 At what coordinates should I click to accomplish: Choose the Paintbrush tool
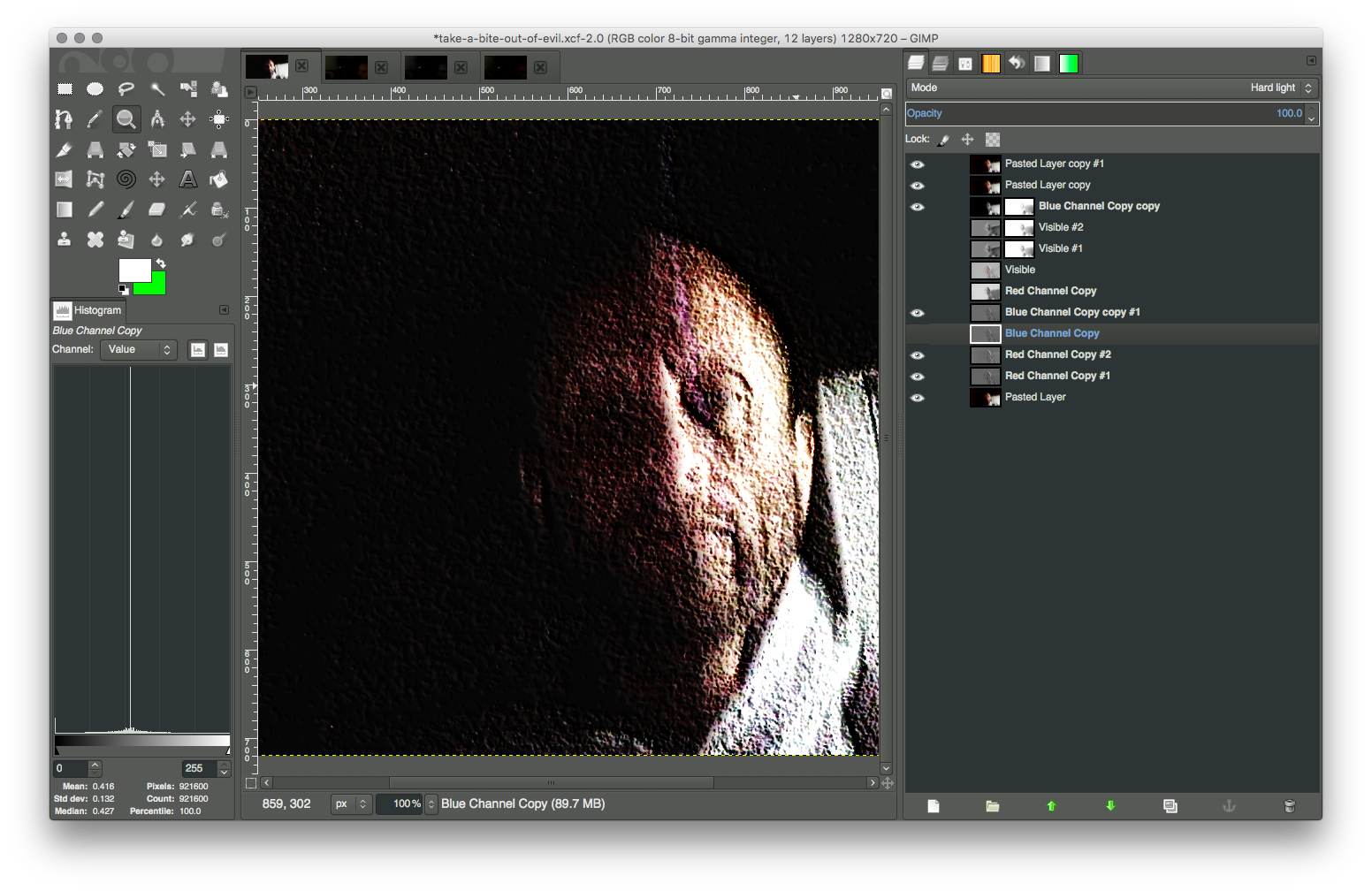[126, 209]
